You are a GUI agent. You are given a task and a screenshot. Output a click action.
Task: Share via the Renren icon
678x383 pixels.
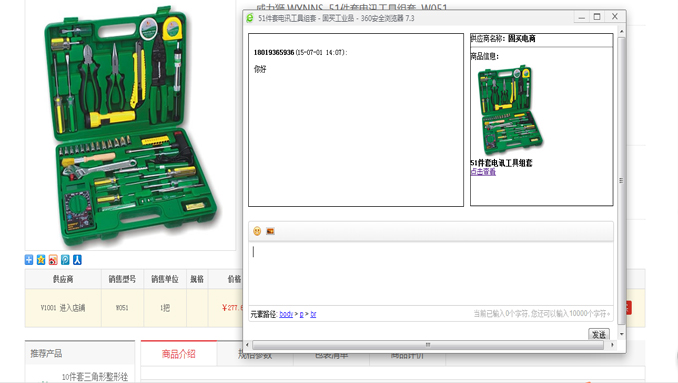coord(77,260)
